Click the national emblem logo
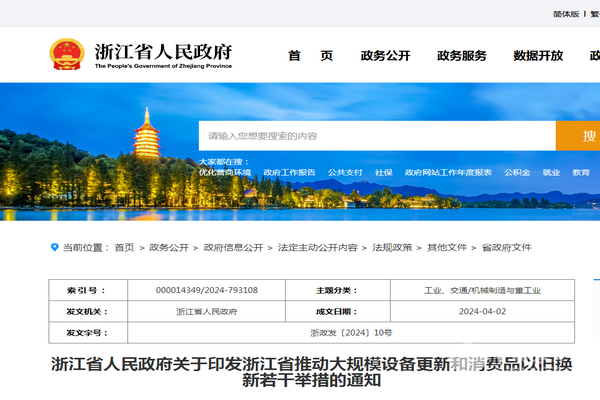Viewport: 600px width, 400px height. 67,56
